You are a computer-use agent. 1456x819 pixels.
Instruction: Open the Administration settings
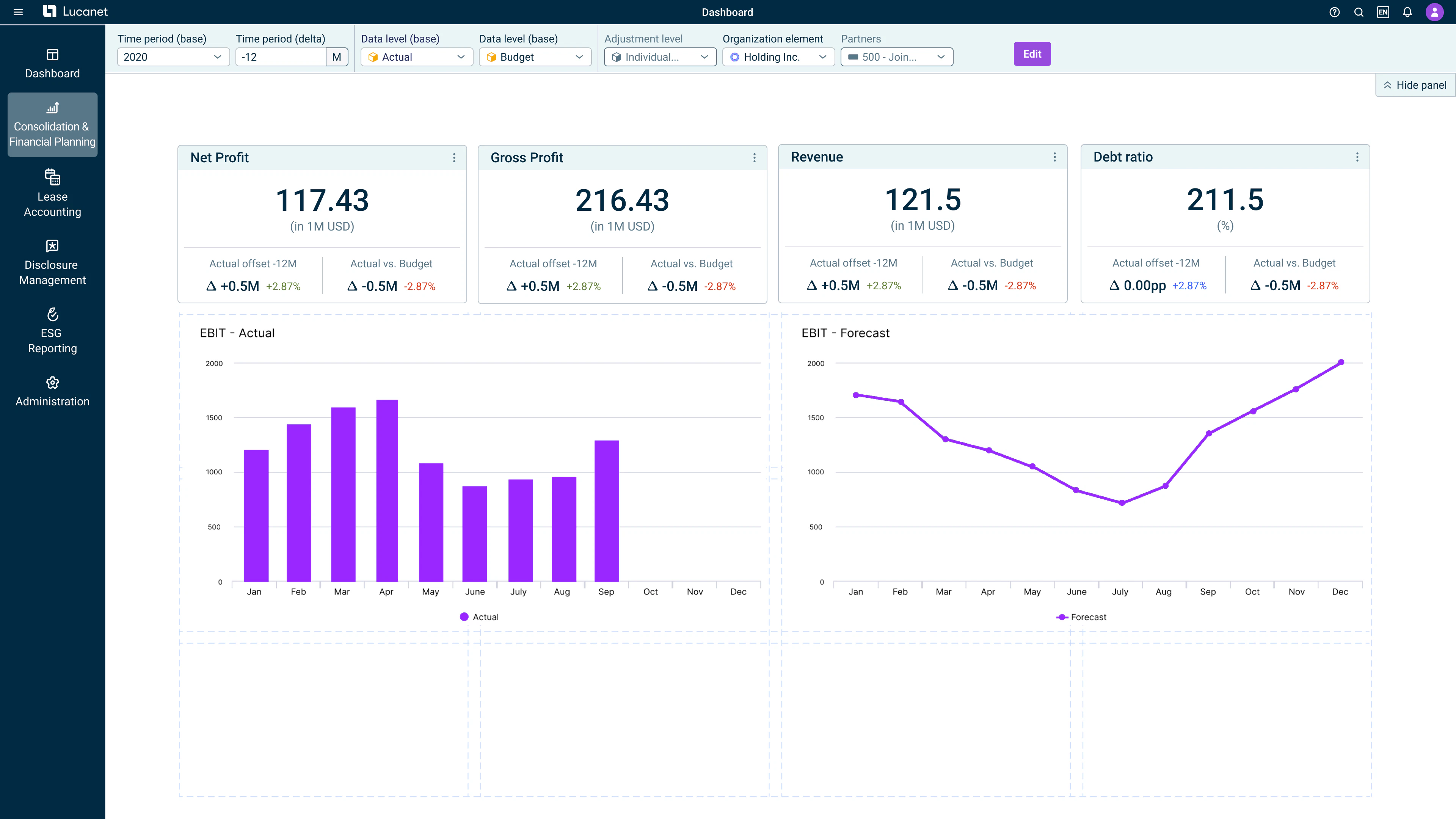[52, 391]
